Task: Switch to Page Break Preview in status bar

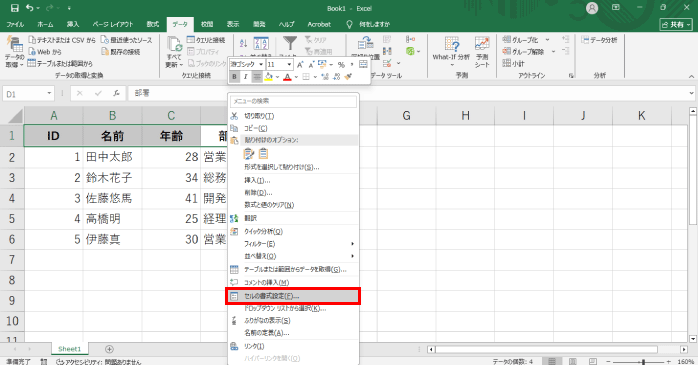Action: [593, 361]
